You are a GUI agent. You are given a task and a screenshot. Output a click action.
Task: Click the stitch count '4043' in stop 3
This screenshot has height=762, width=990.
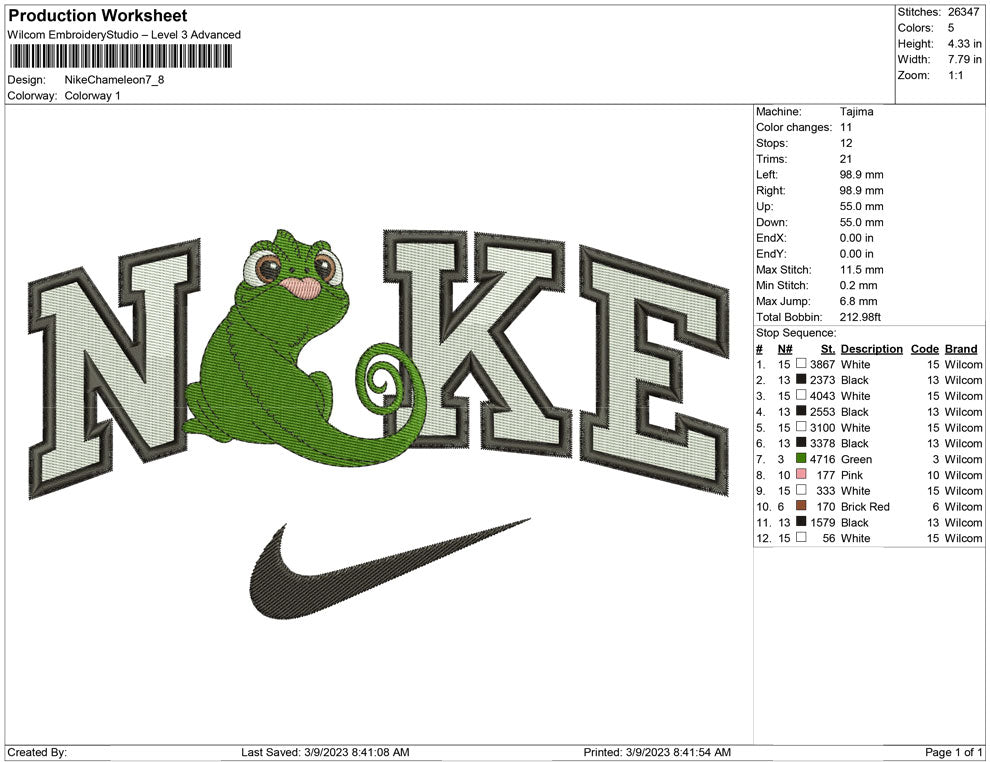(822, 396)
